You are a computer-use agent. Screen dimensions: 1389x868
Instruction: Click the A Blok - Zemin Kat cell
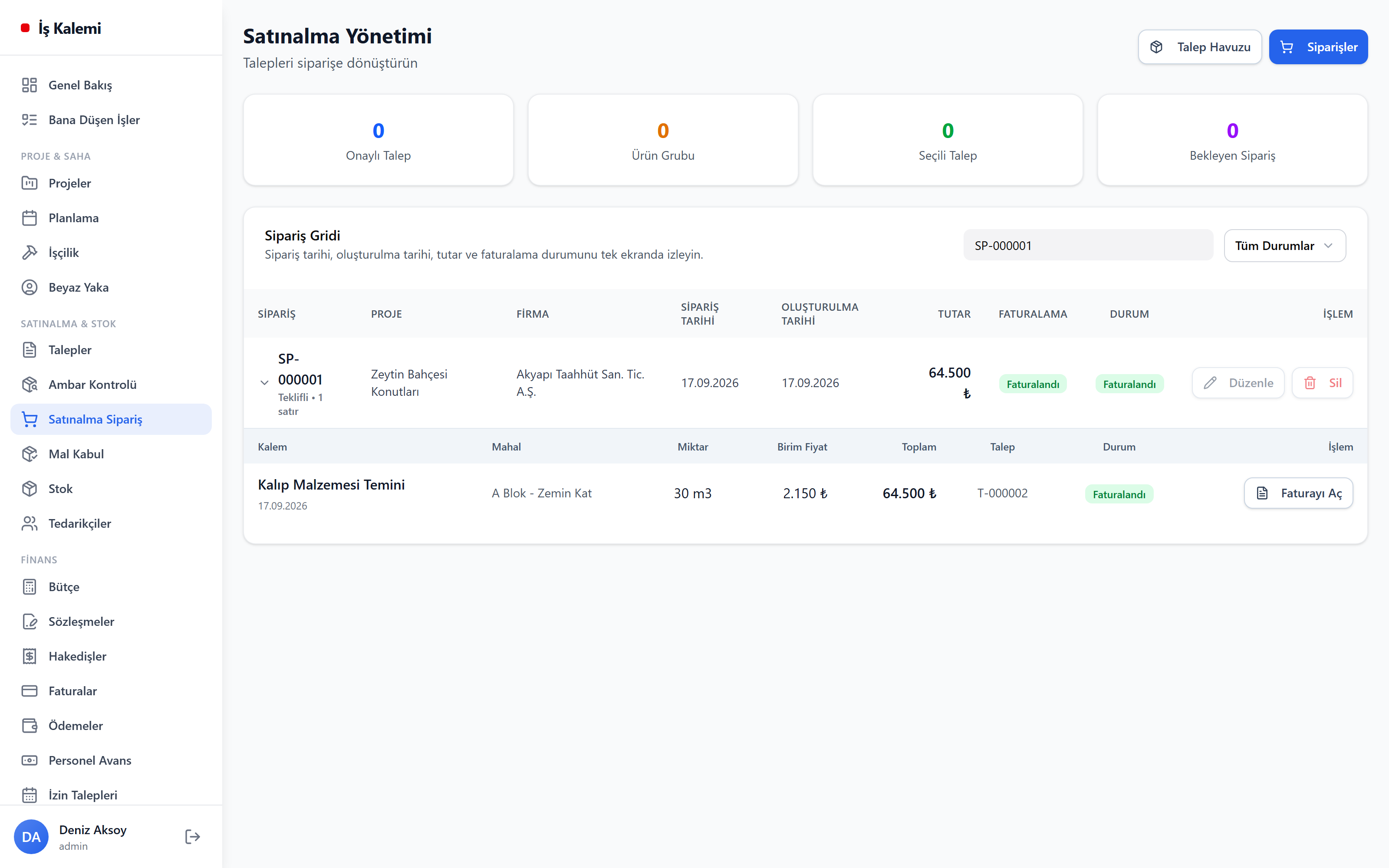coord(541,493)
